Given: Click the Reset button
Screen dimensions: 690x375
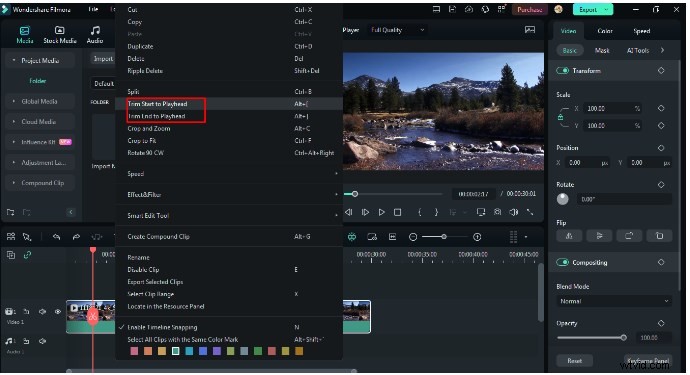Looking at the screenshot, I should click(x=574, y=360).
